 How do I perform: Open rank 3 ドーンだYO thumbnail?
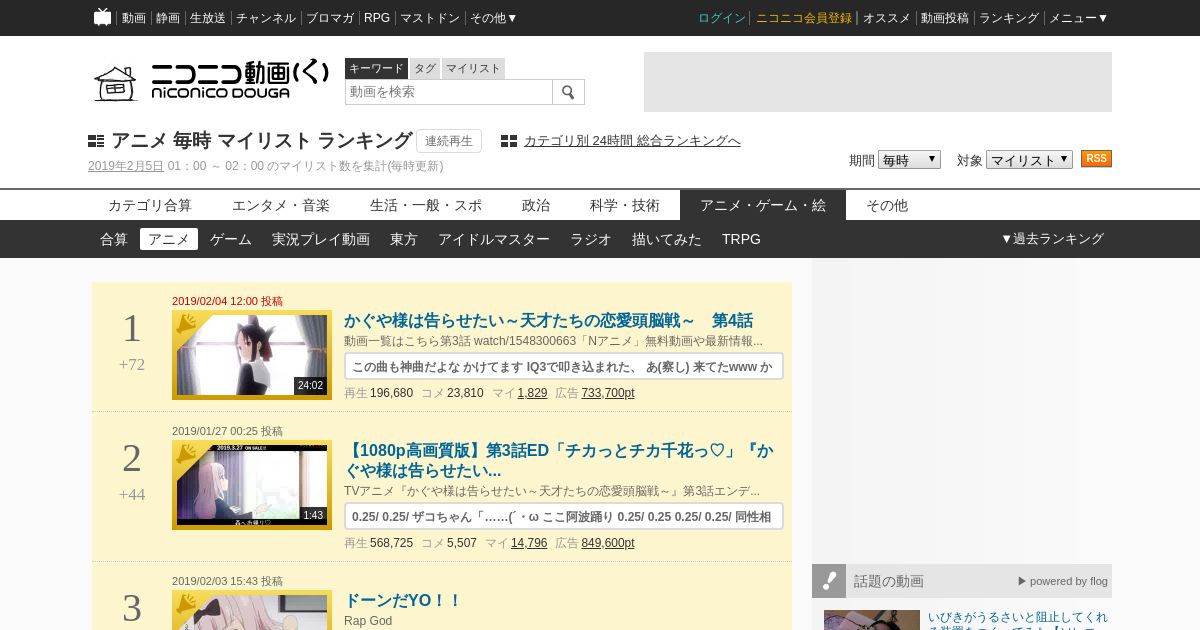pos(252,610)
